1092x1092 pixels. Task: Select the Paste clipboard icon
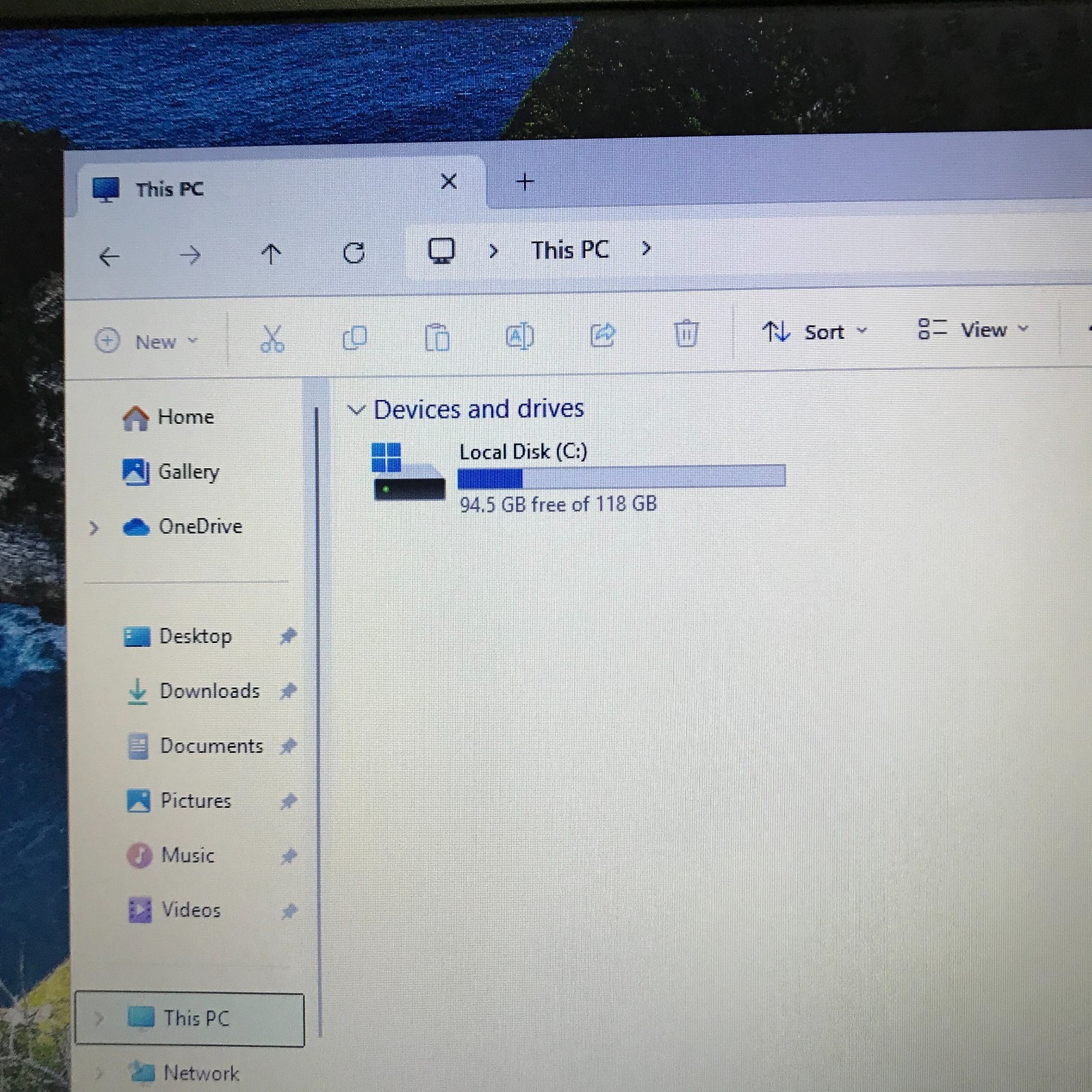[x=437, y=336]
